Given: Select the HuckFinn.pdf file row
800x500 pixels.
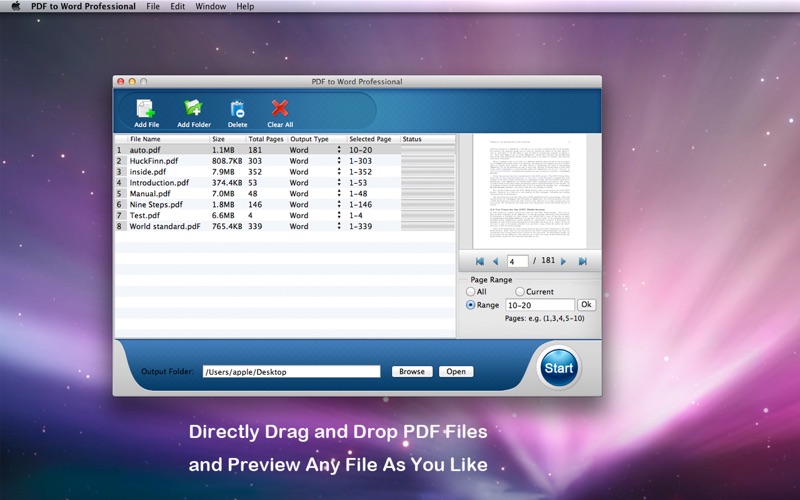Looking at the screenshot, I should click(x=285, y=161).
